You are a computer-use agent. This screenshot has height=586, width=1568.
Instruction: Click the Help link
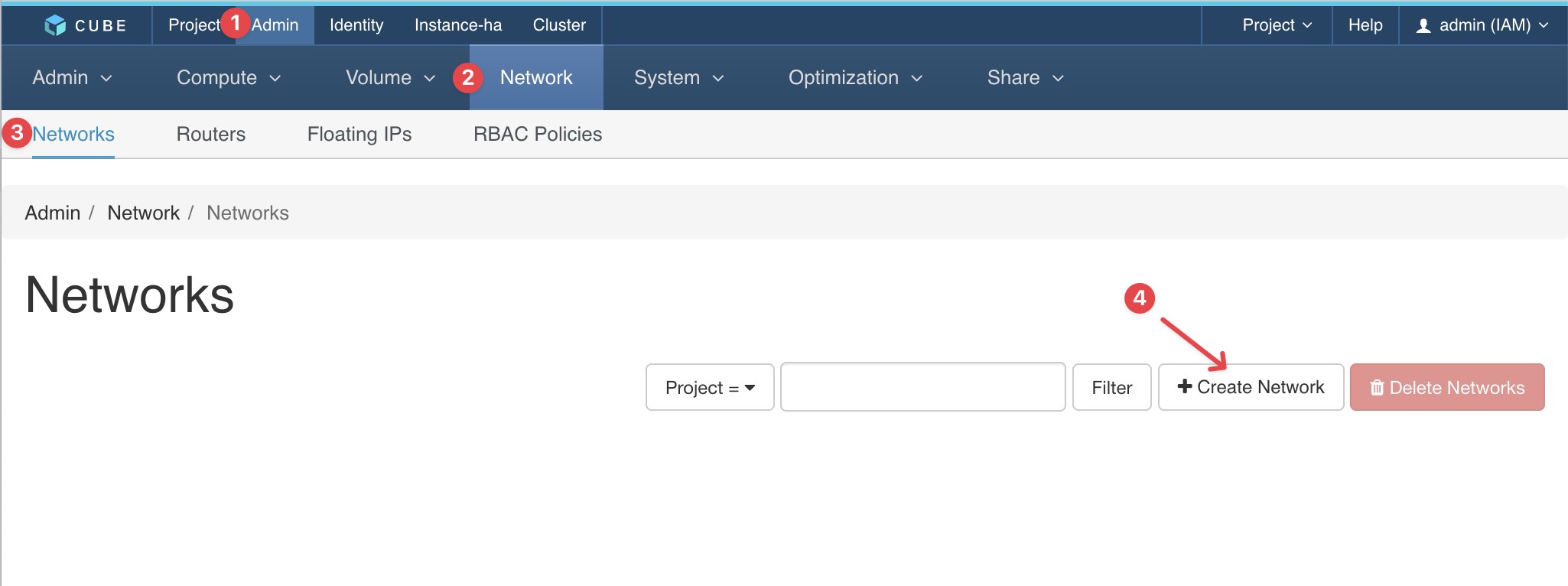click(1365, 25)
